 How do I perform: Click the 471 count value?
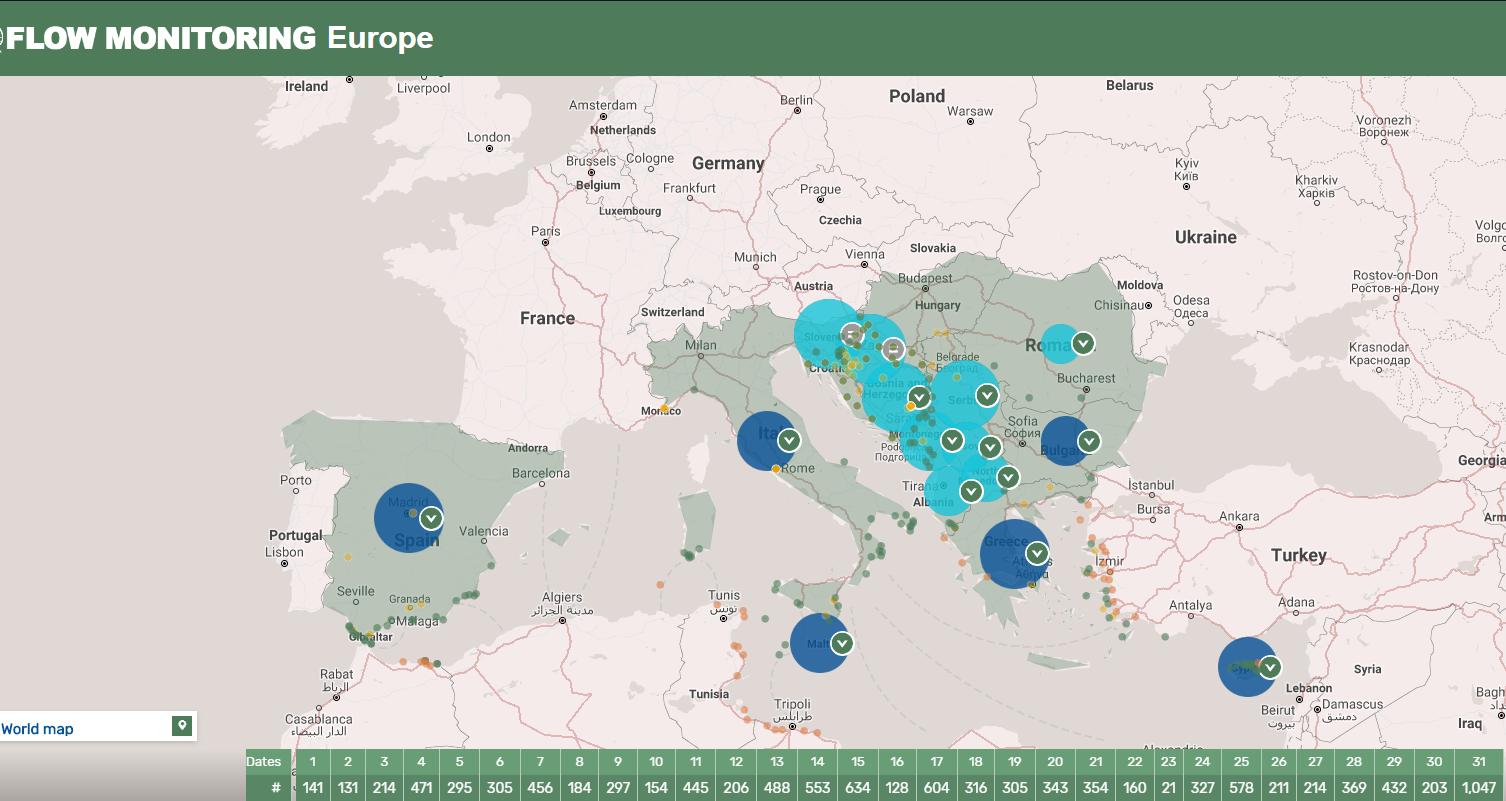click(x=422, y=788)
